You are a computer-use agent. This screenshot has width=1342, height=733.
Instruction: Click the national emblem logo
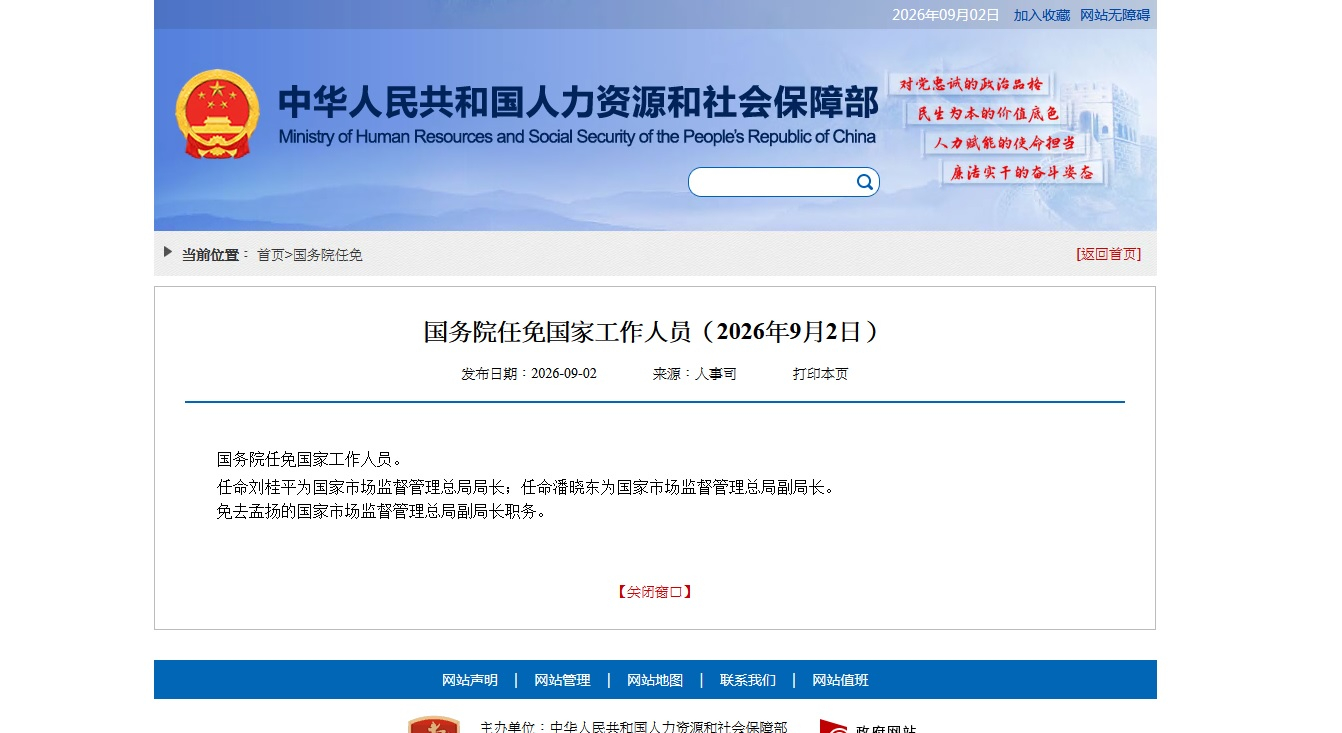pyautogui.click(x=217, y=114)
